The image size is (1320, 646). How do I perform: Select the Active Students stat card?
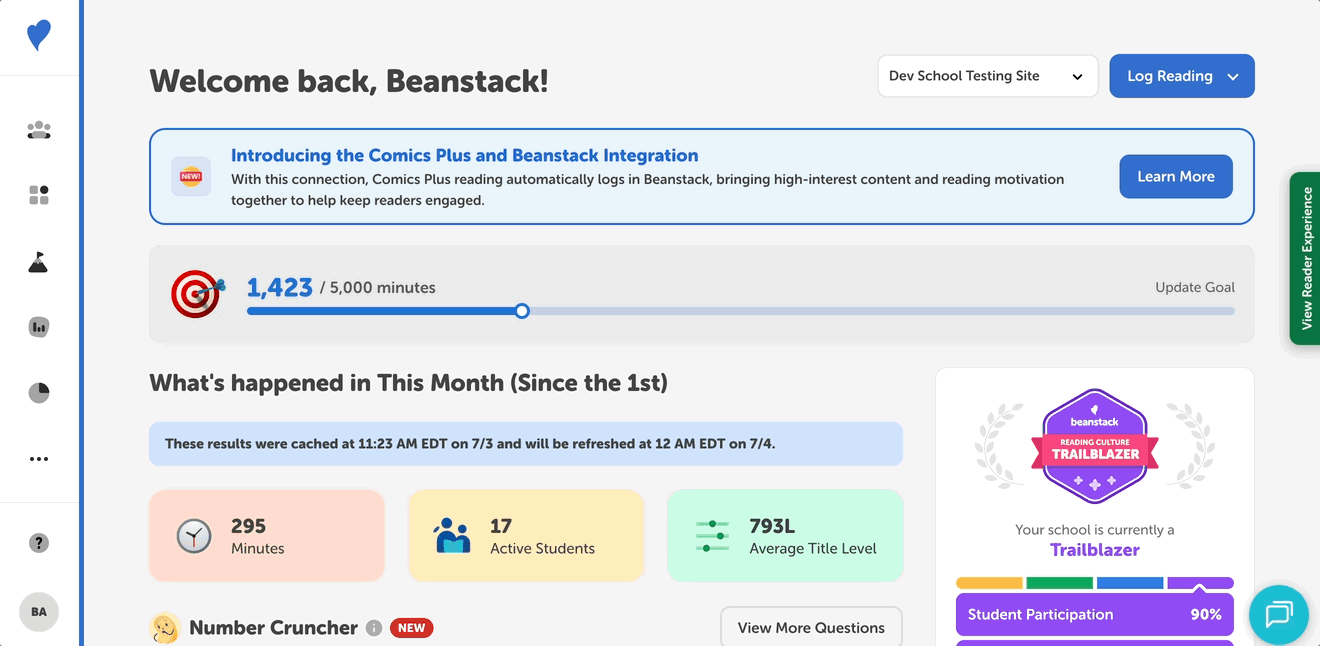(526, 536)
